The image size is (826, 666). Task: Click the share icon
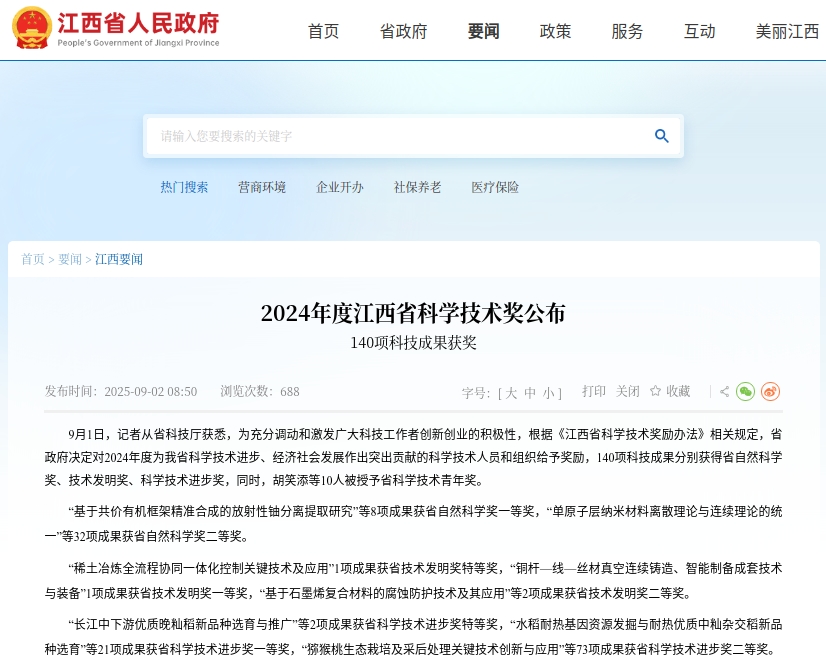coord(724,392)
